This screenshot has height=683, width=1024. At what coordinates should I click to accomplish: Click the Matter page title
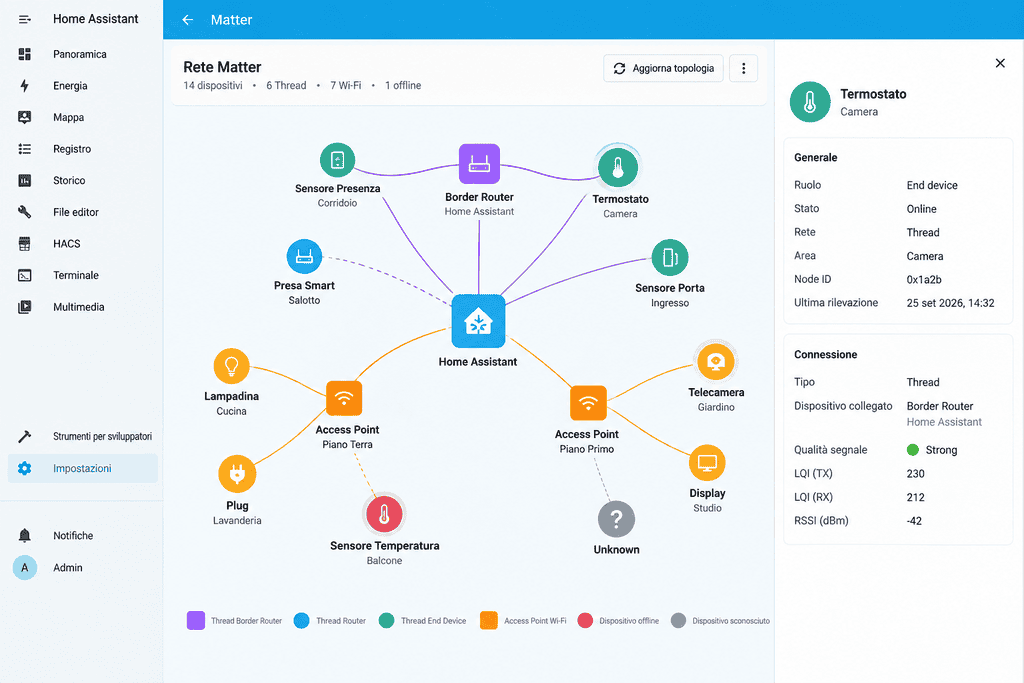(231, 20)
